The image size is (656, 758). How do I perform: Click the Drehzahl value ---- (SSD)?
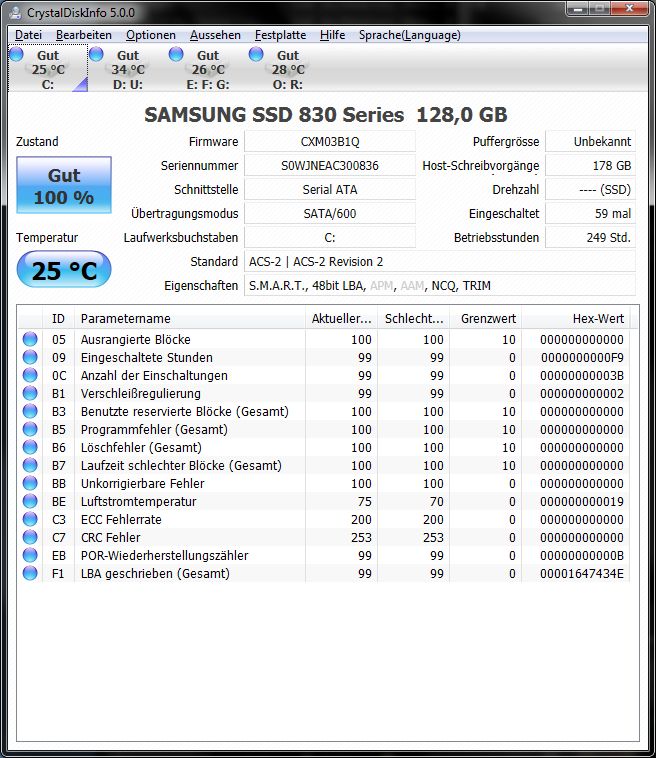[590, 190]
